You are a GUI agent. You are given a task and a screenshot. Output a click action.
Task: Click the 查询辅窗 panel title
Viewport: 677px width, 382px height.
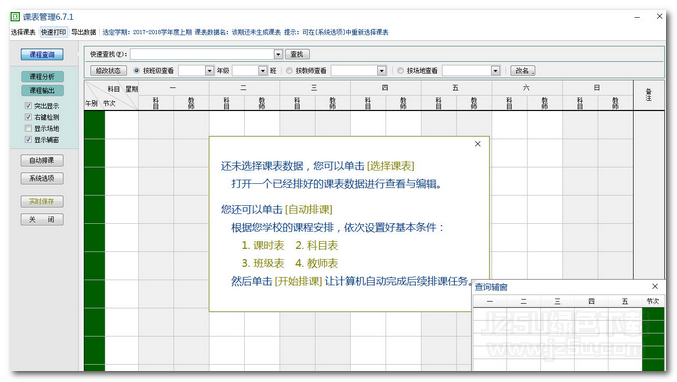tap(491, 287)
